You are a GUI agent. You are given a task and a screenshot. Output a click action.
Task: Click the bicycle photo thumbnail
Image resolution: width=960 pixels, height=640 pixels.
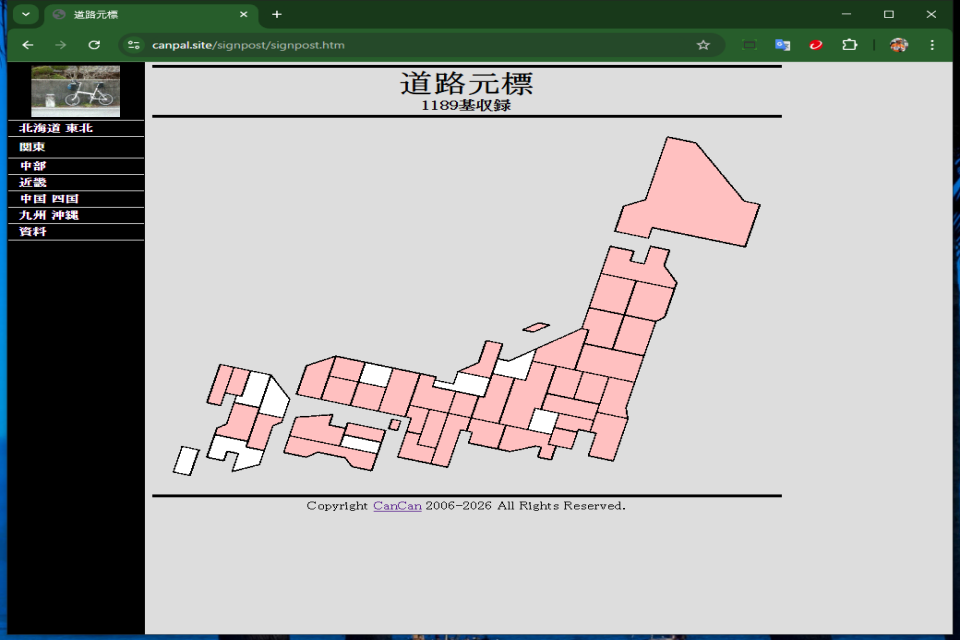pyautogui.click(x=76, y=91)
